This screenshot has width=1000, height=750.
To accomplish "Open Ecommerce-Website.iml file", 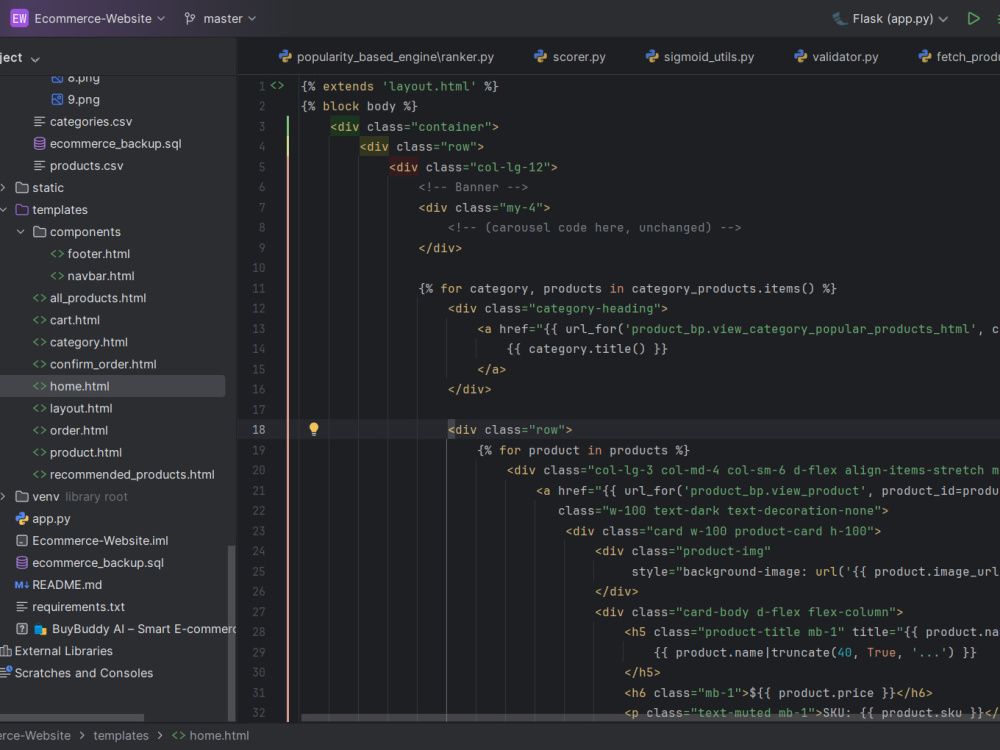I will (x=100, y=541).
